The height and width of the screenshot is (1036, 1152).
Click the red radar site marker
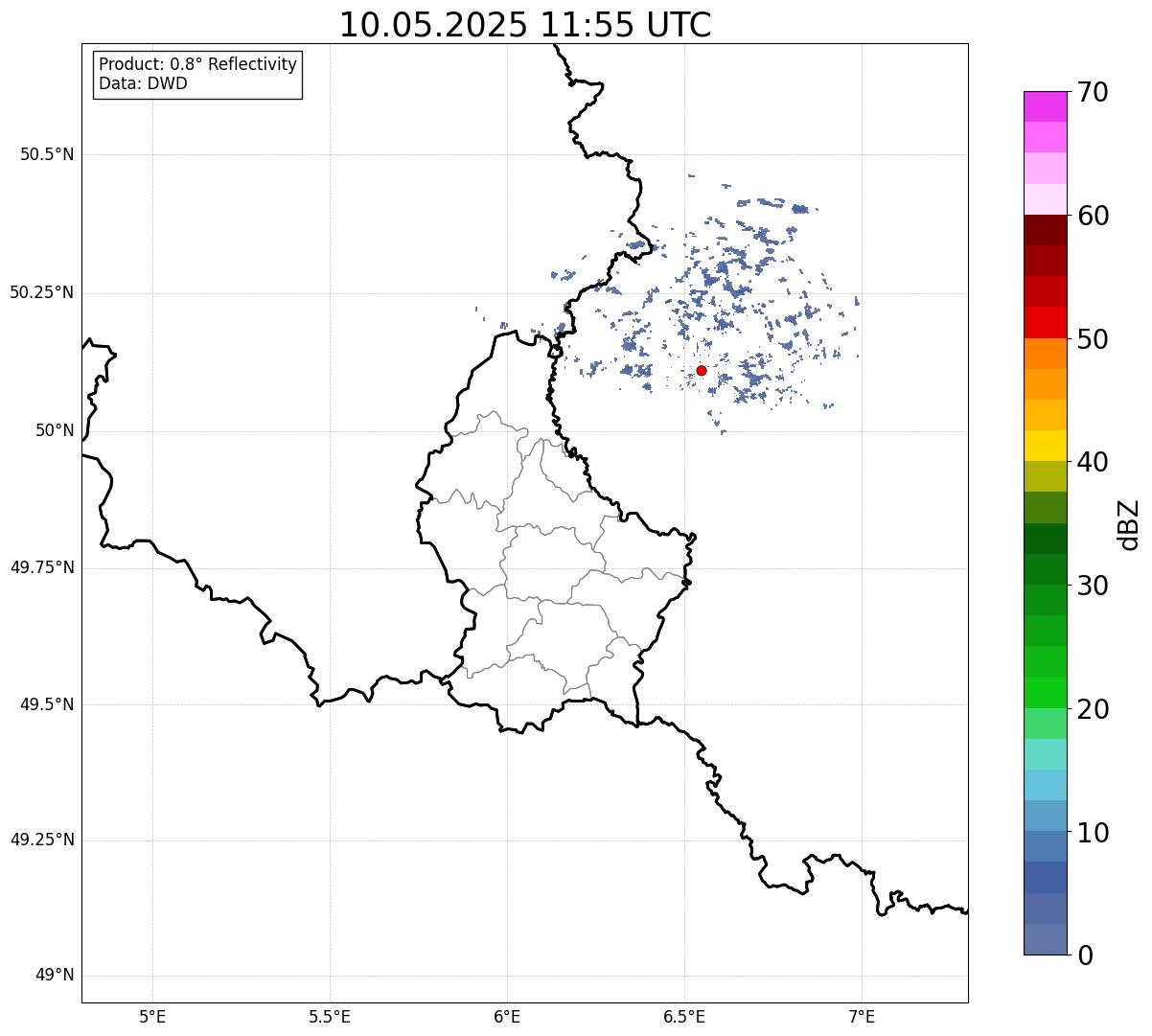[702, 370]
